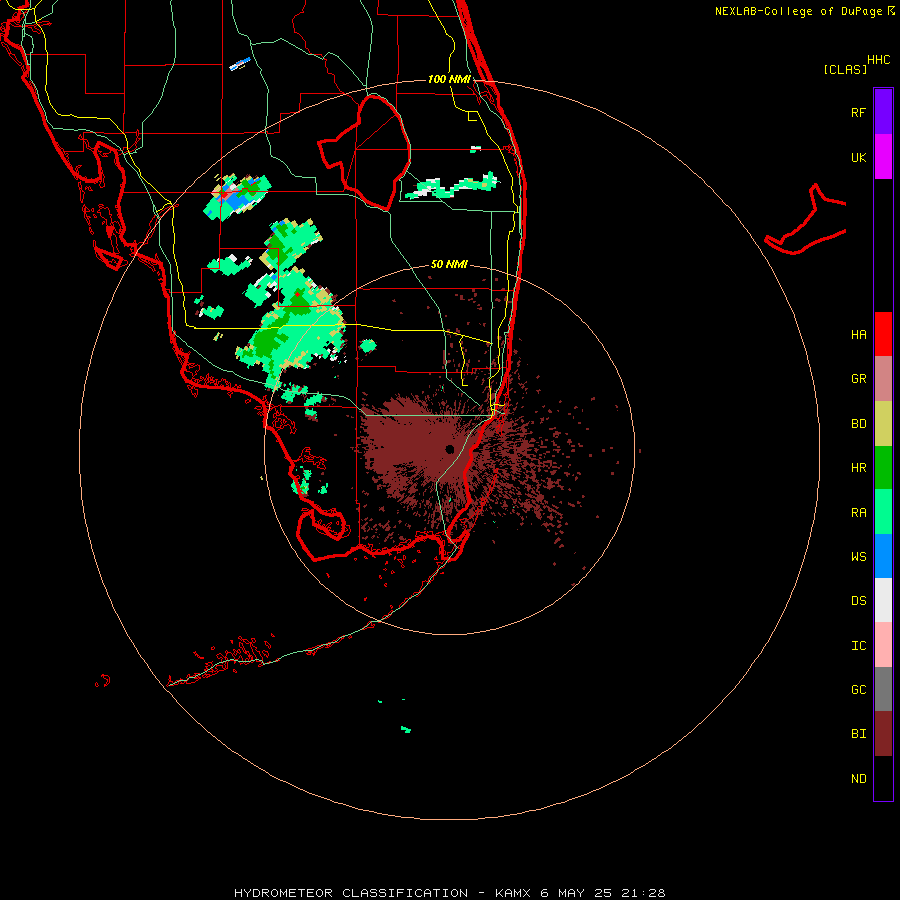Click the BD yellow legend swatch
The image size is (900, 900).
tap(883, 424)
